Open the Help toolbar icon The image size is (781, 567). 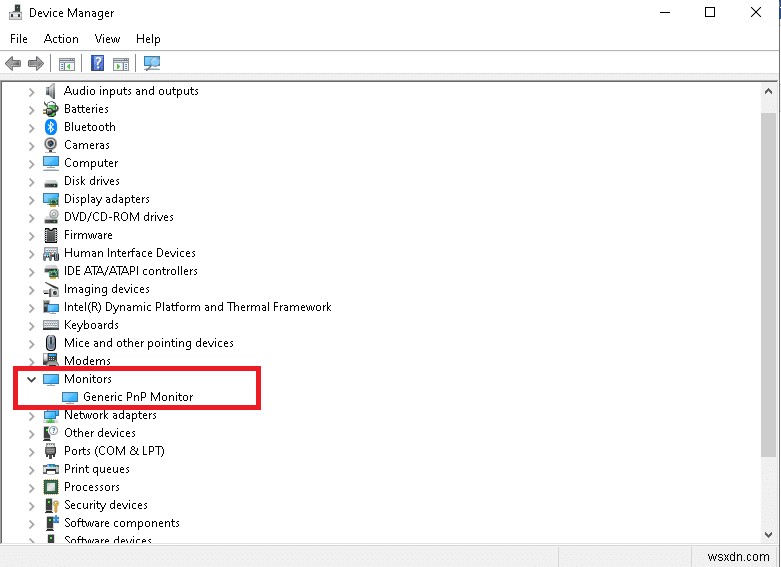click(x=98, y=63)
